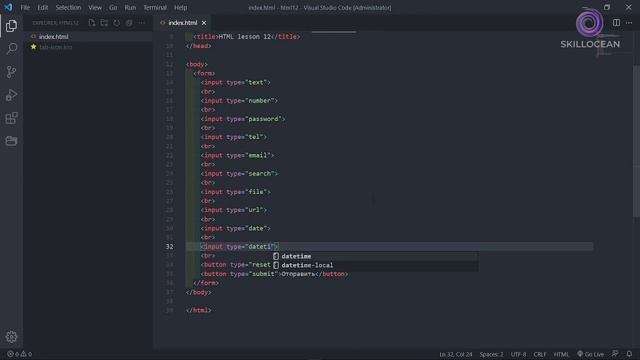Change encoding via UTF-8

tap(518, 354)
